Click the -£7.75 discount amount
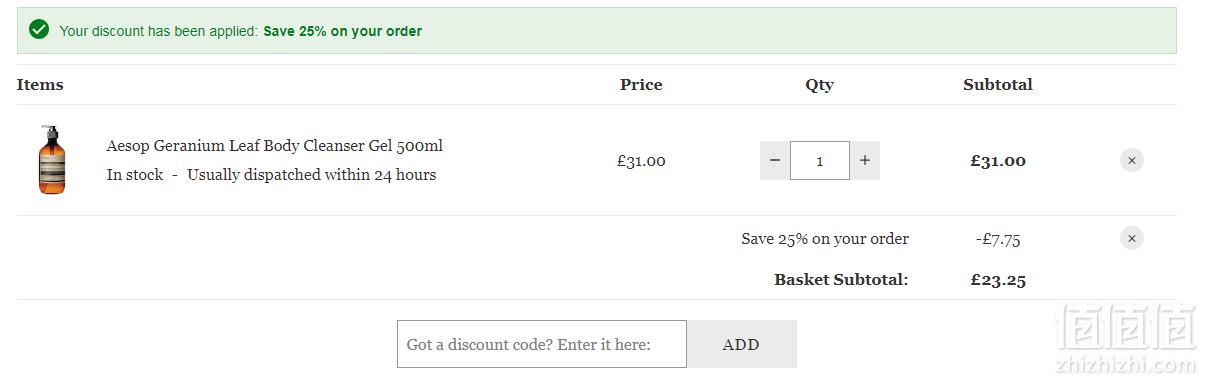This screenshot has width=1205, height=382. point(998,239)
